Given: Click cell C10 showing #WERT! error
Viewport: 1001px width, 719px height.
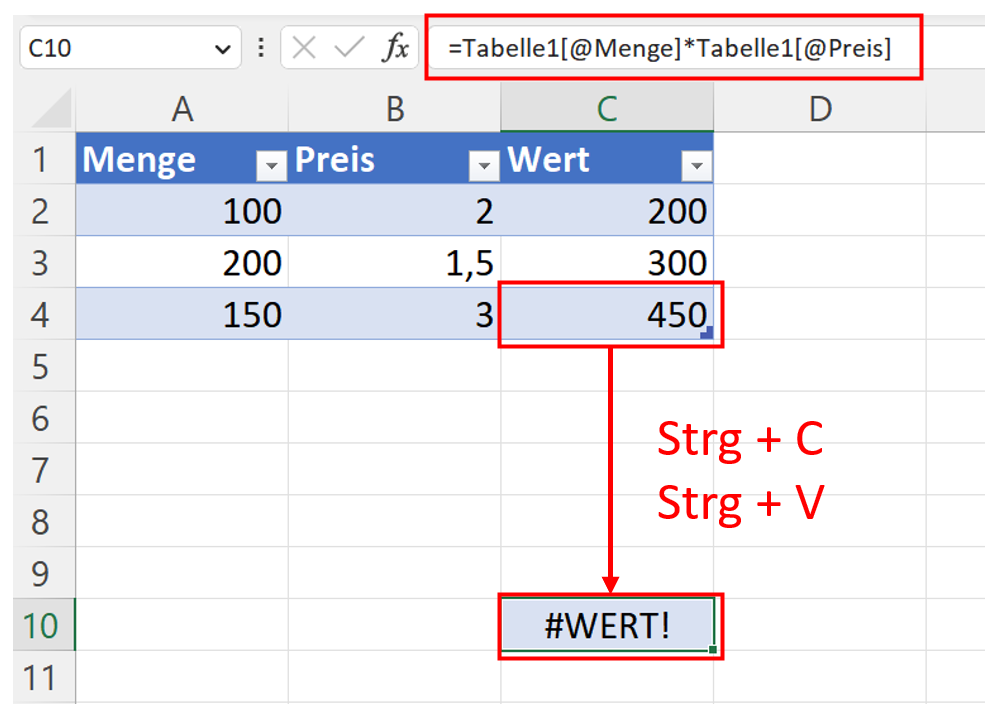Looking at the screenshot, I should (608, 626).
